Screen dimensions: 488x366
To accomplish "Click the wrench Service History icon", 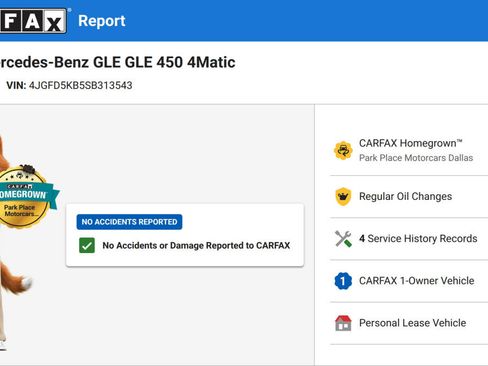I will click(343, 239).
